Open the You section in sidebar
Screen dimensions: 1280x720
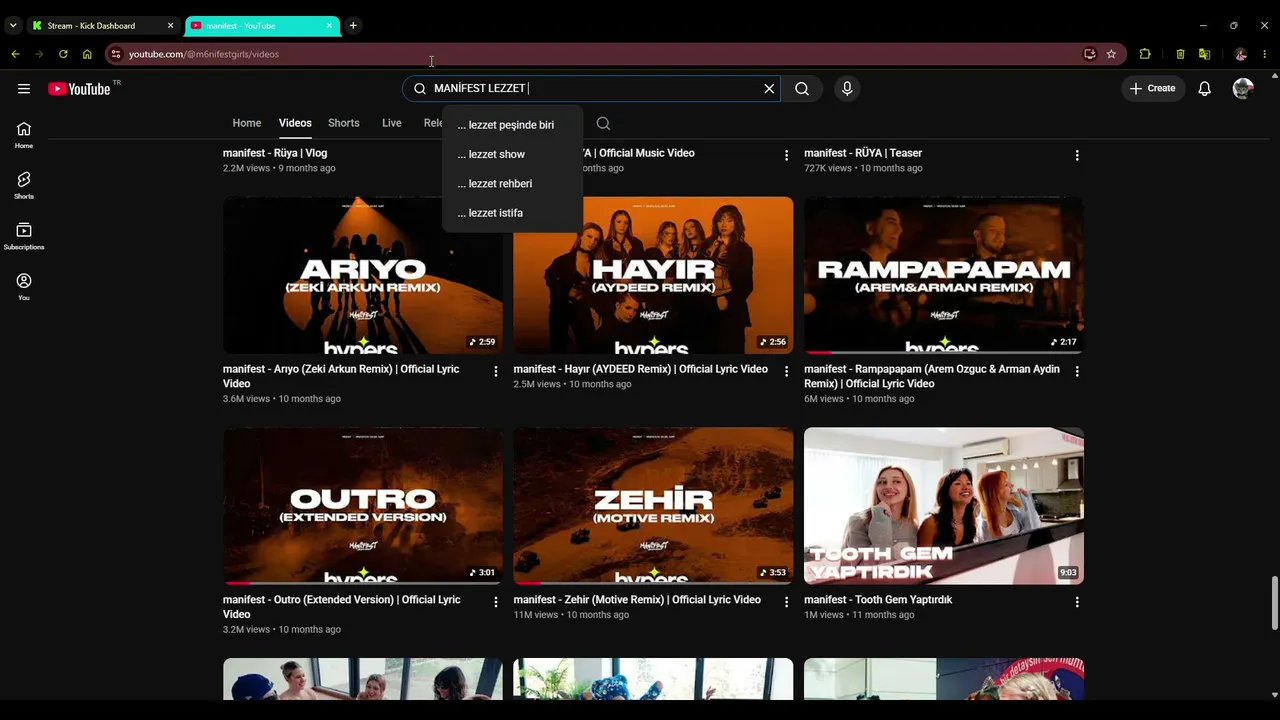pos(24,287)
